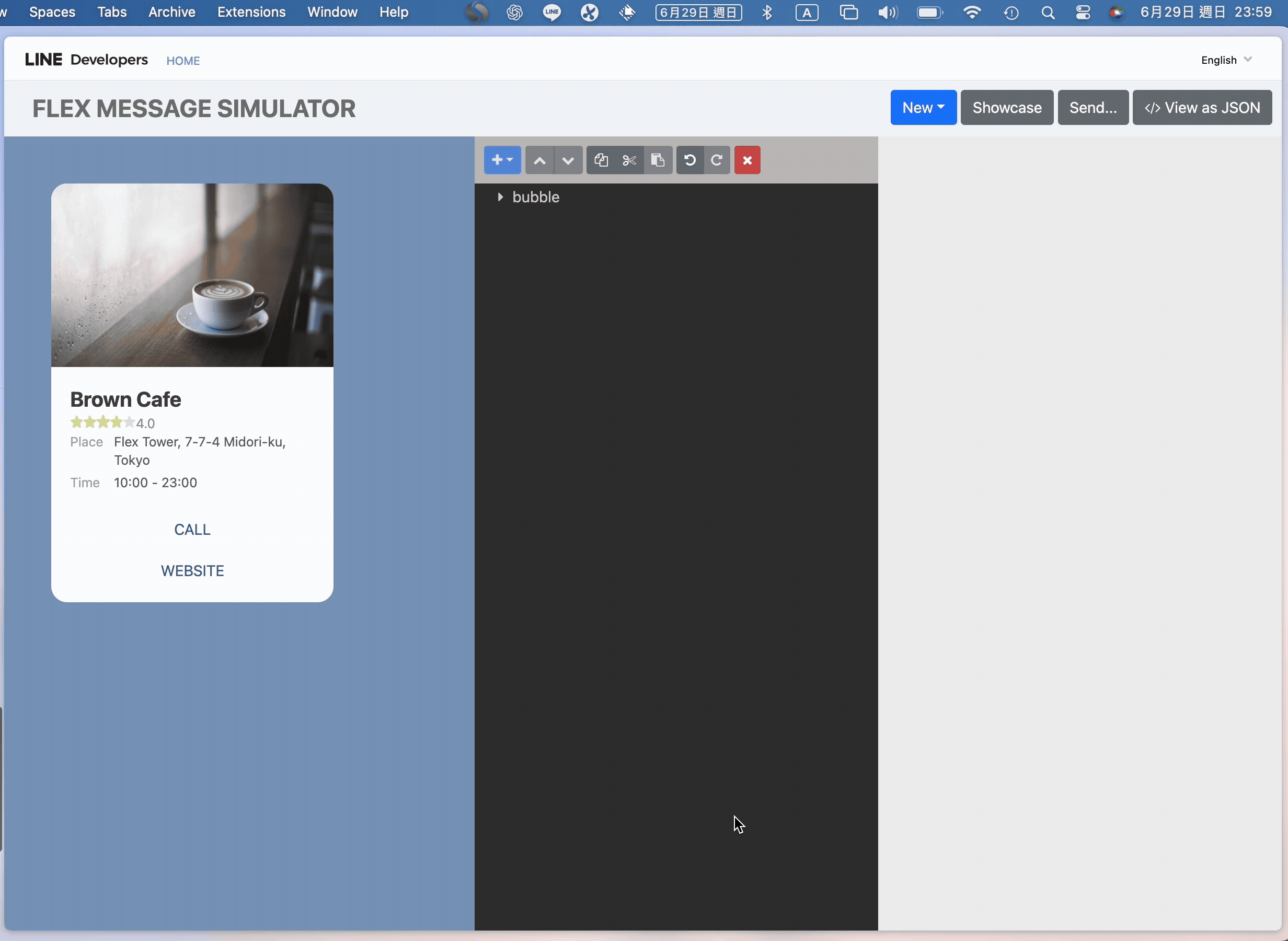1288x941 pixels.
Task: Open the Tabs menu
Action: coord(112,12)
